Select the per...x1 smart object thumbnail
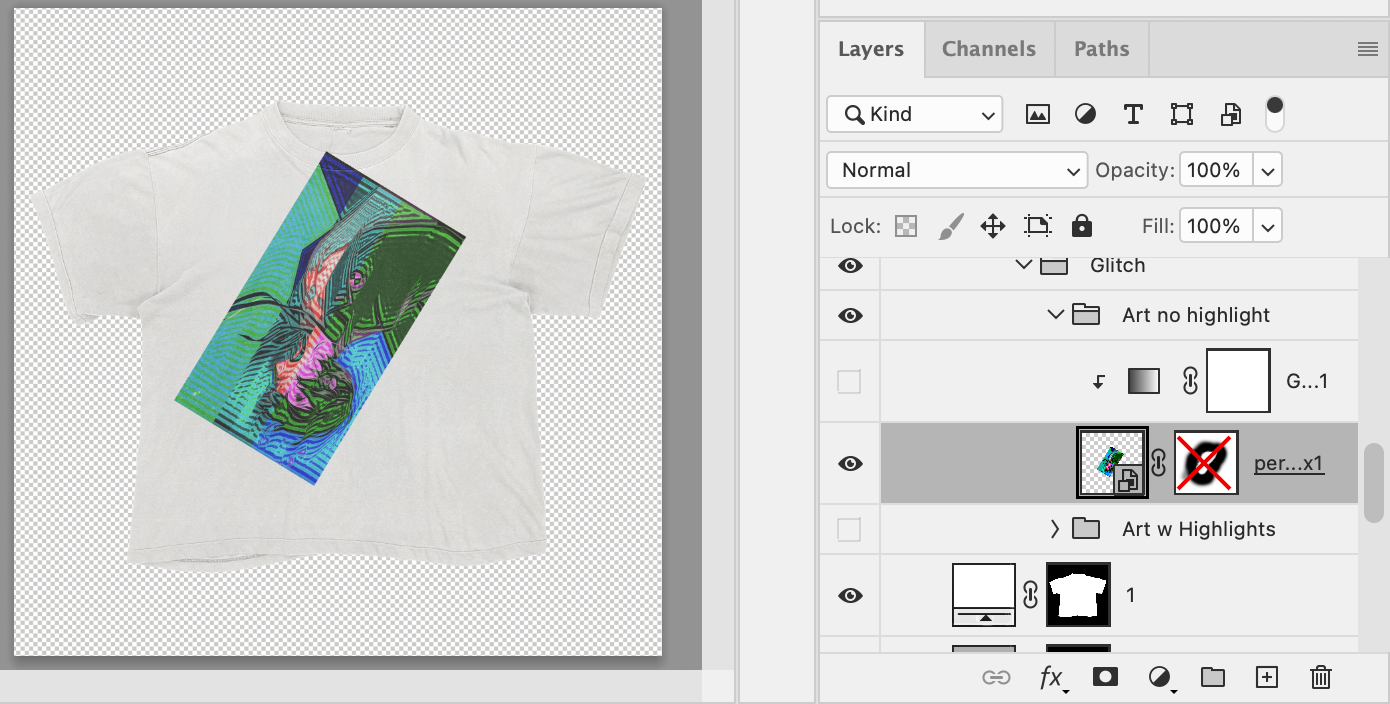1390x704 pixels. pos(1112,463)
